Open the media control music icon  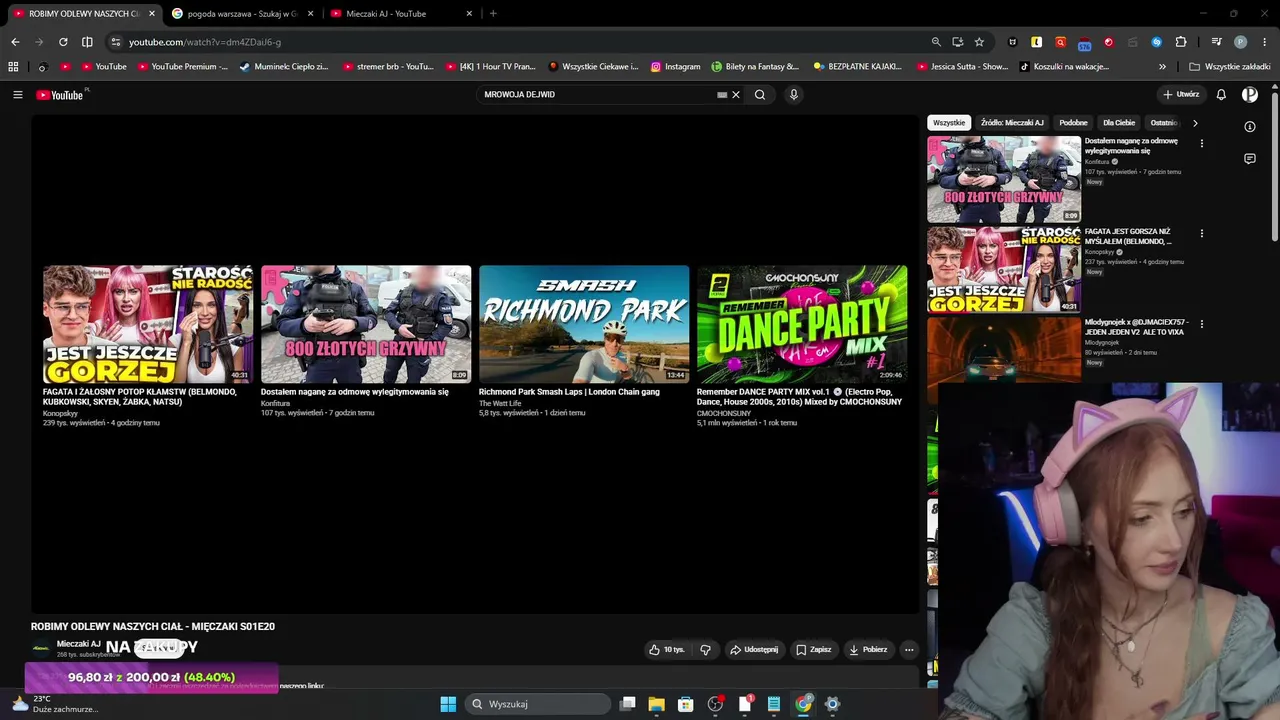coord(1216,42)
